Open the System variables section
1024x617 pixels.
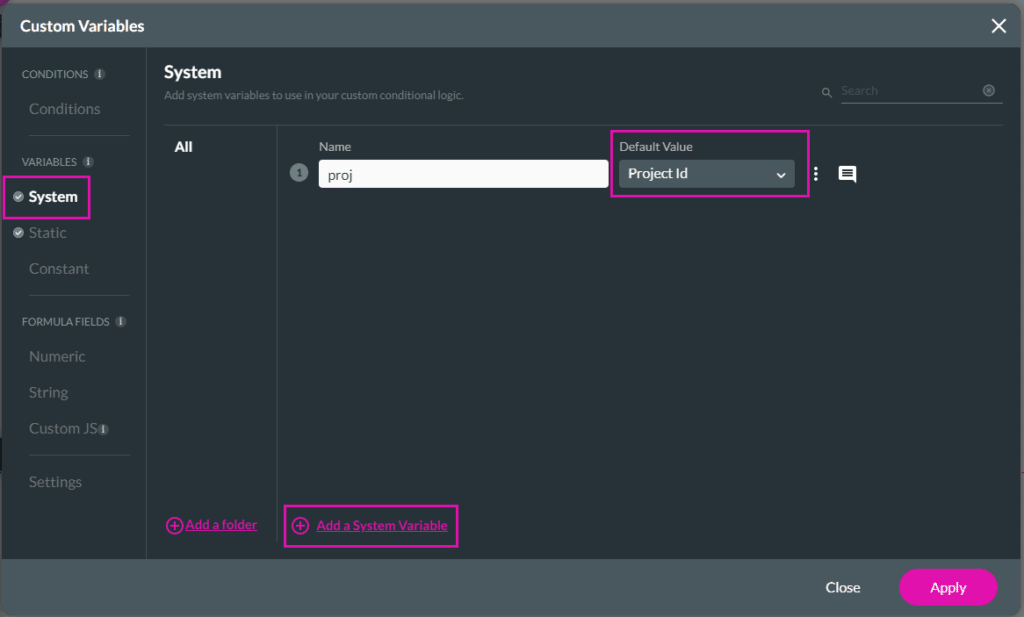53,197
